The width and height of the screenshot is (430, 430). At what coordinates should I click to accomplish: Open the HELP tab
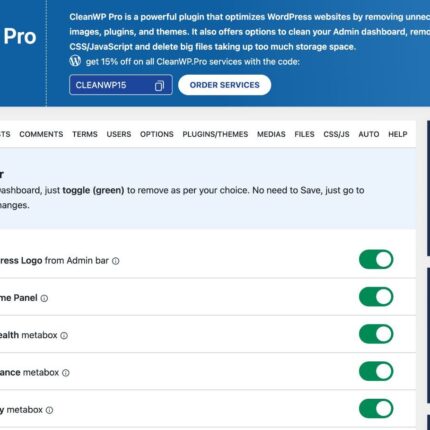tap(398, 134)
